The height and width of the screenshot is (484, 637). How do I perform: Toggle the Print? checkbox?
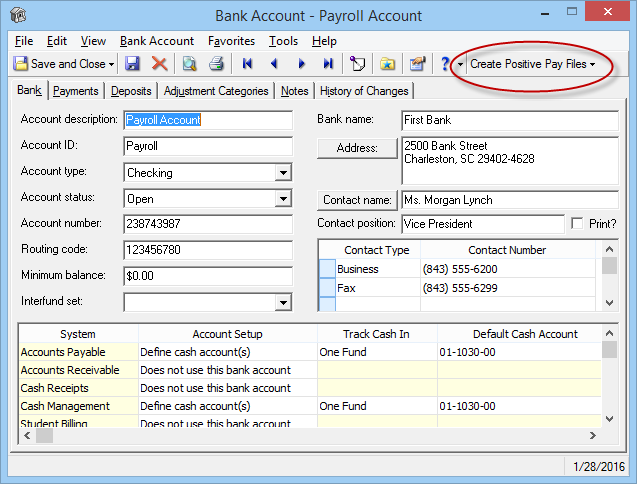(x=576, y=224)
